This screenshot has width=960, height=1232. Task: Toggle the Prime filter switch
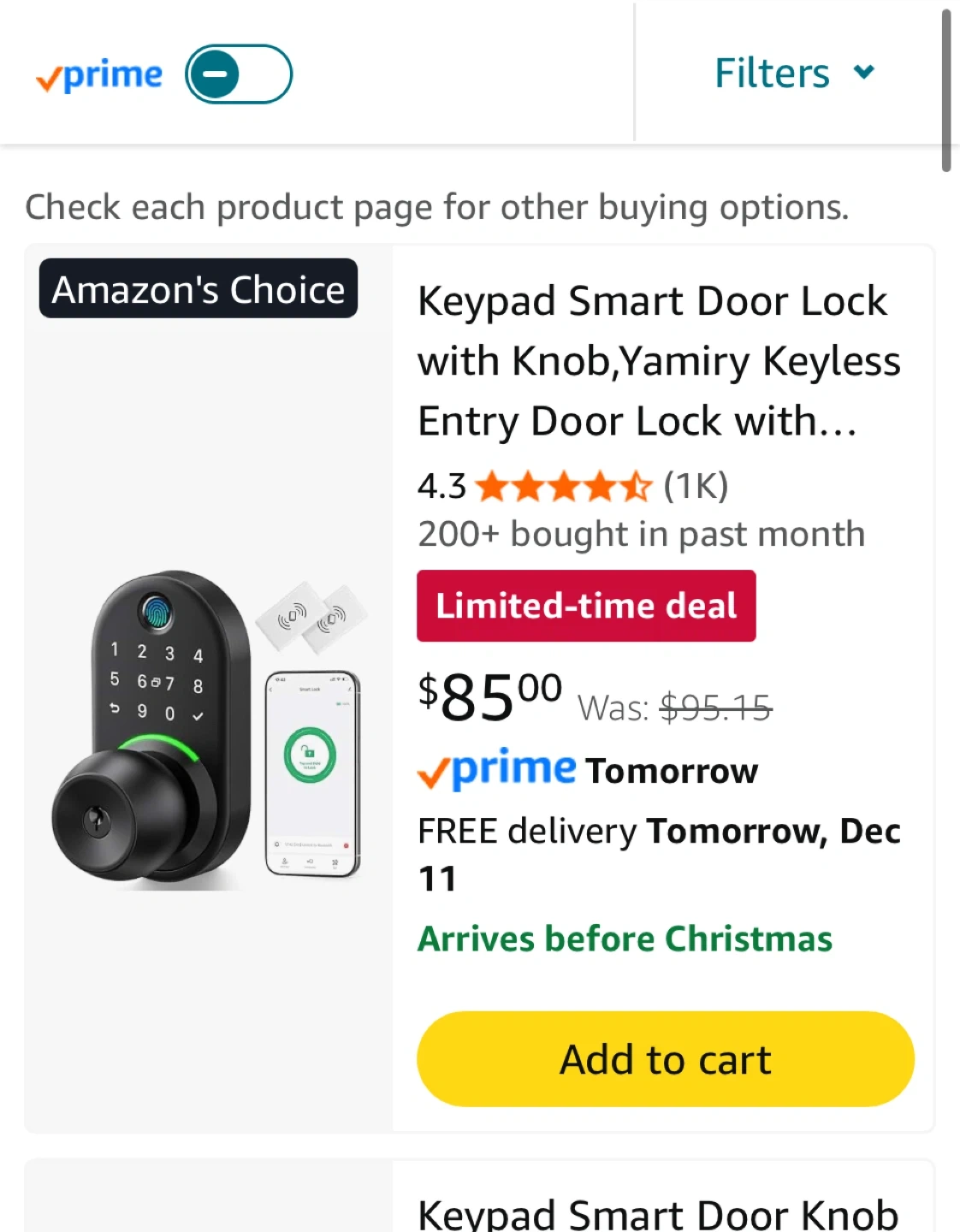coord(239,74)
